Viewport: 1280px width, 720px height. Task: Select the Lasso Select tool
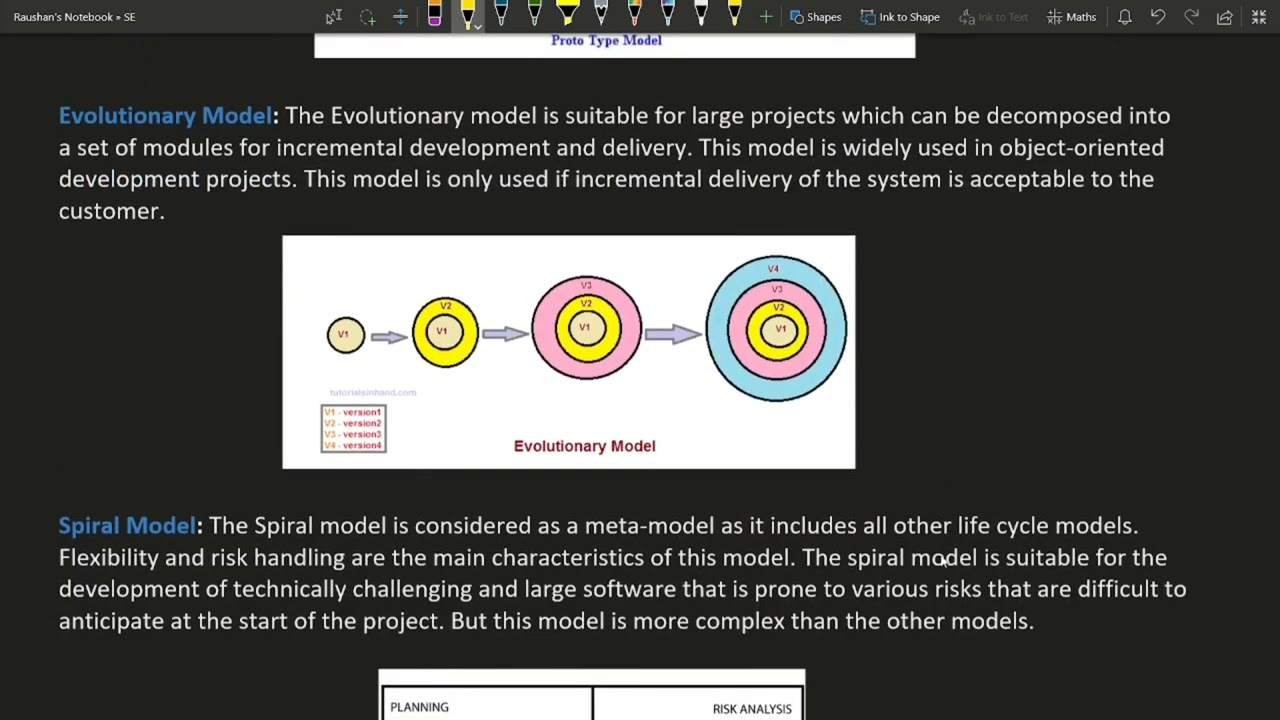[x=367, y=17]
